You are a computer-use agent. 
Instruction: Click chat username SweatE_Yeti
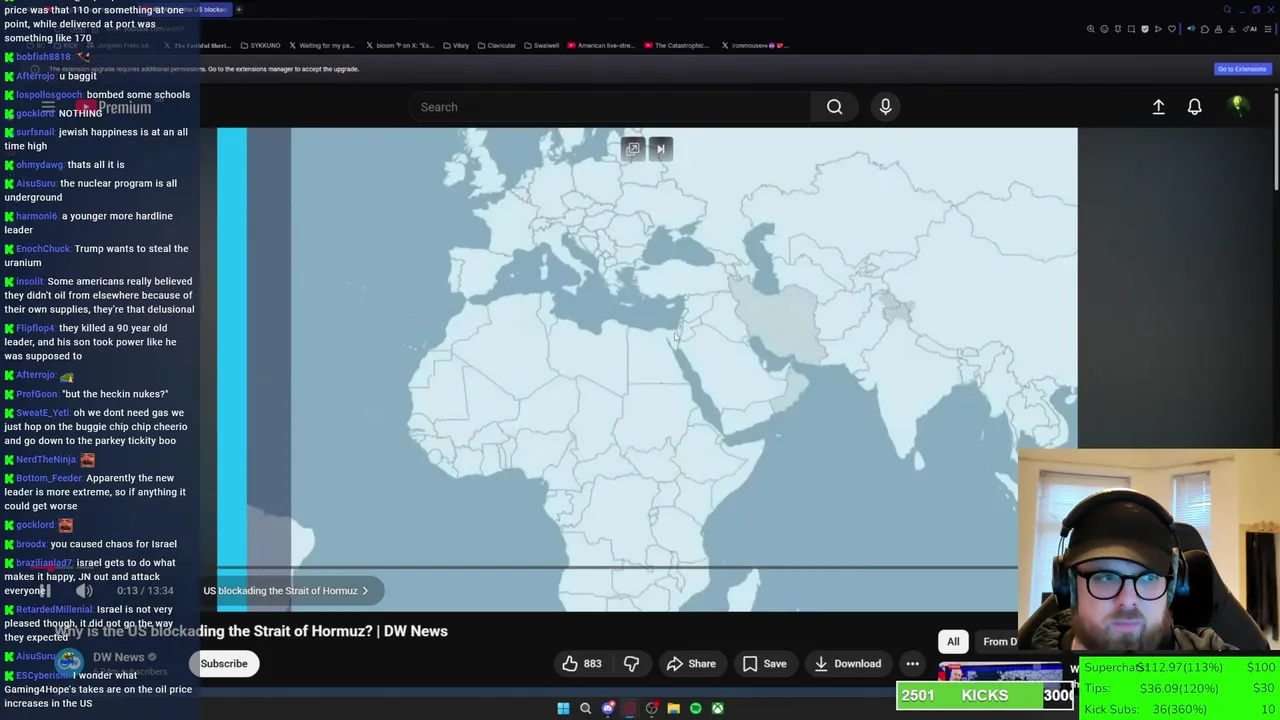click(43, 413)
